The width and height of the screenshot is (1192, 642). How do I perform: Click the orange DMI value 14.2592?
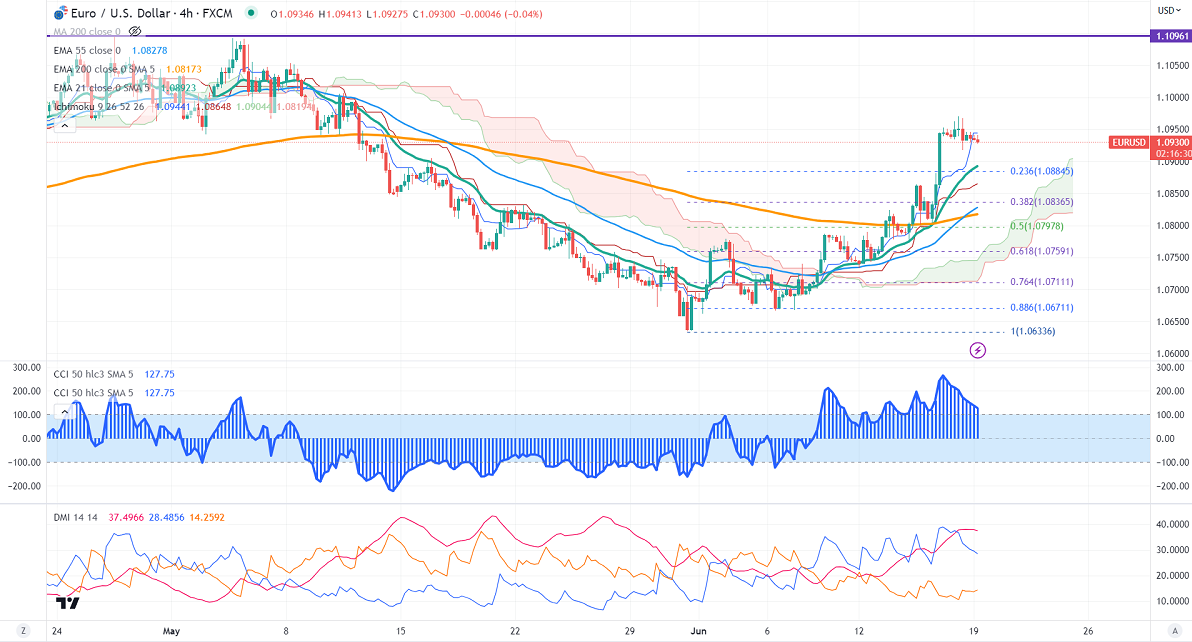[x=207, y=517]
